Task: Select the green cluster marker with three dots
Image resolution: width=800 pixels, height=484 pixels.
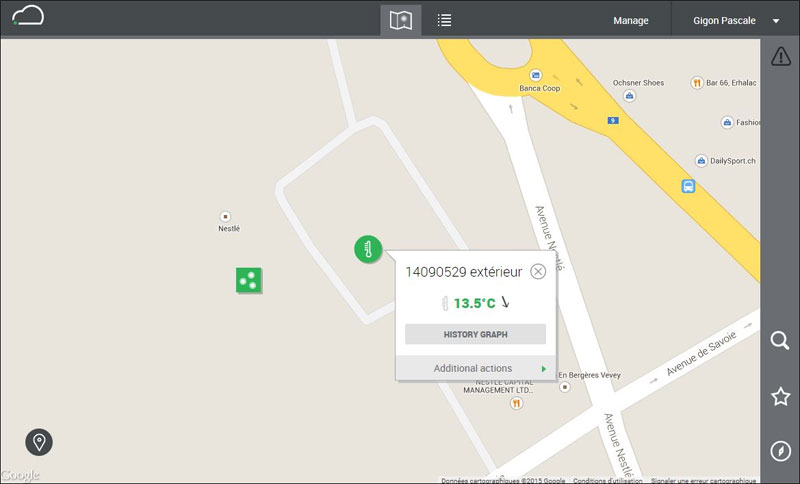Action: (x=248, y=280)
